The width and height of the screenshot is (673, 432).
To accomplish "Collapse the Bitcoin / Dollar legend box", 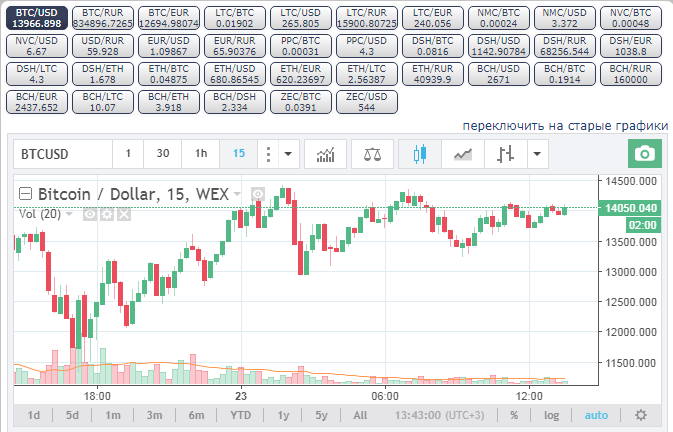I will pyautogui.click(x=25, y=194).
